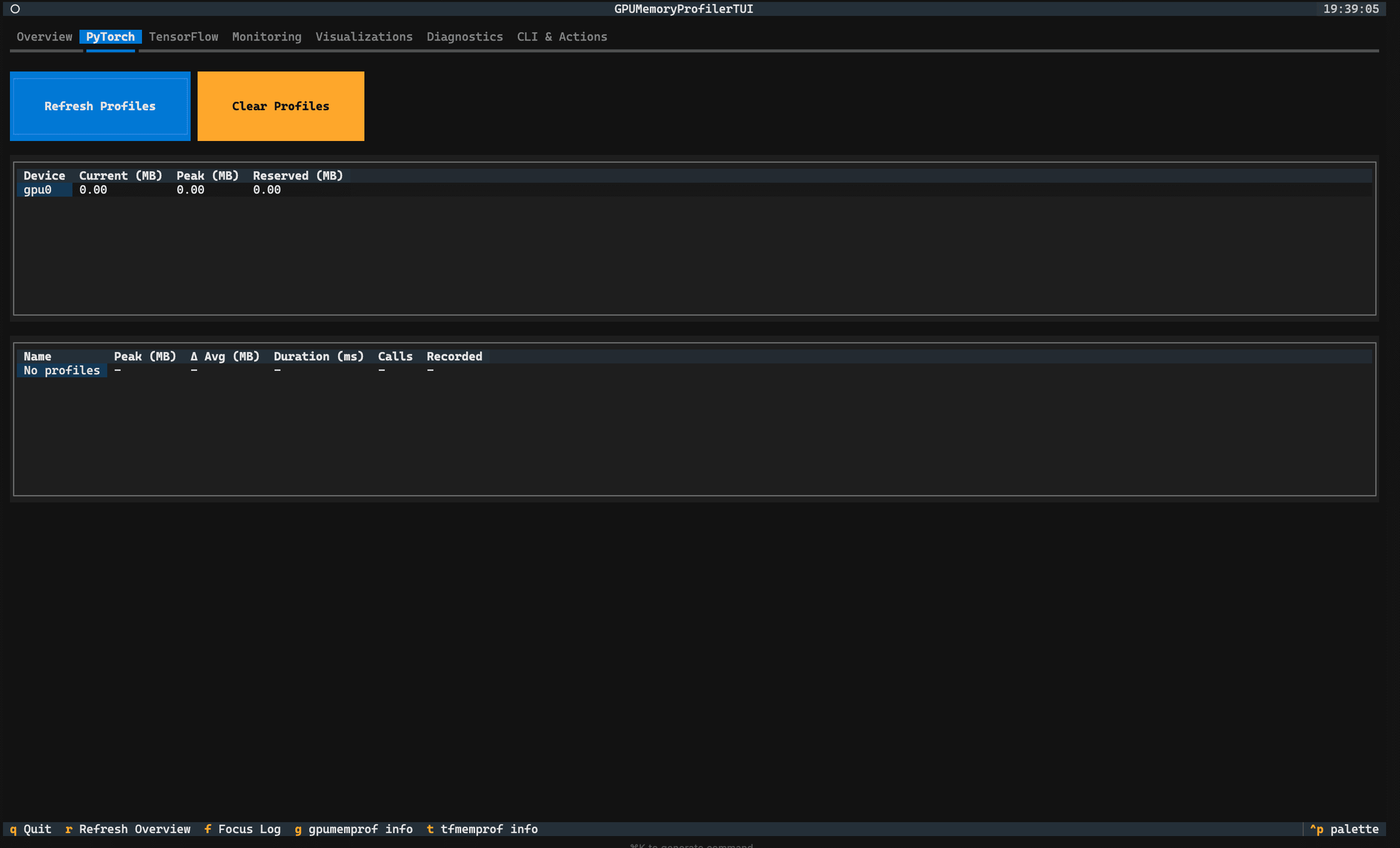Open the TensorFlow tab
Screen dimensions: 1400x848
tap(183, 36)
